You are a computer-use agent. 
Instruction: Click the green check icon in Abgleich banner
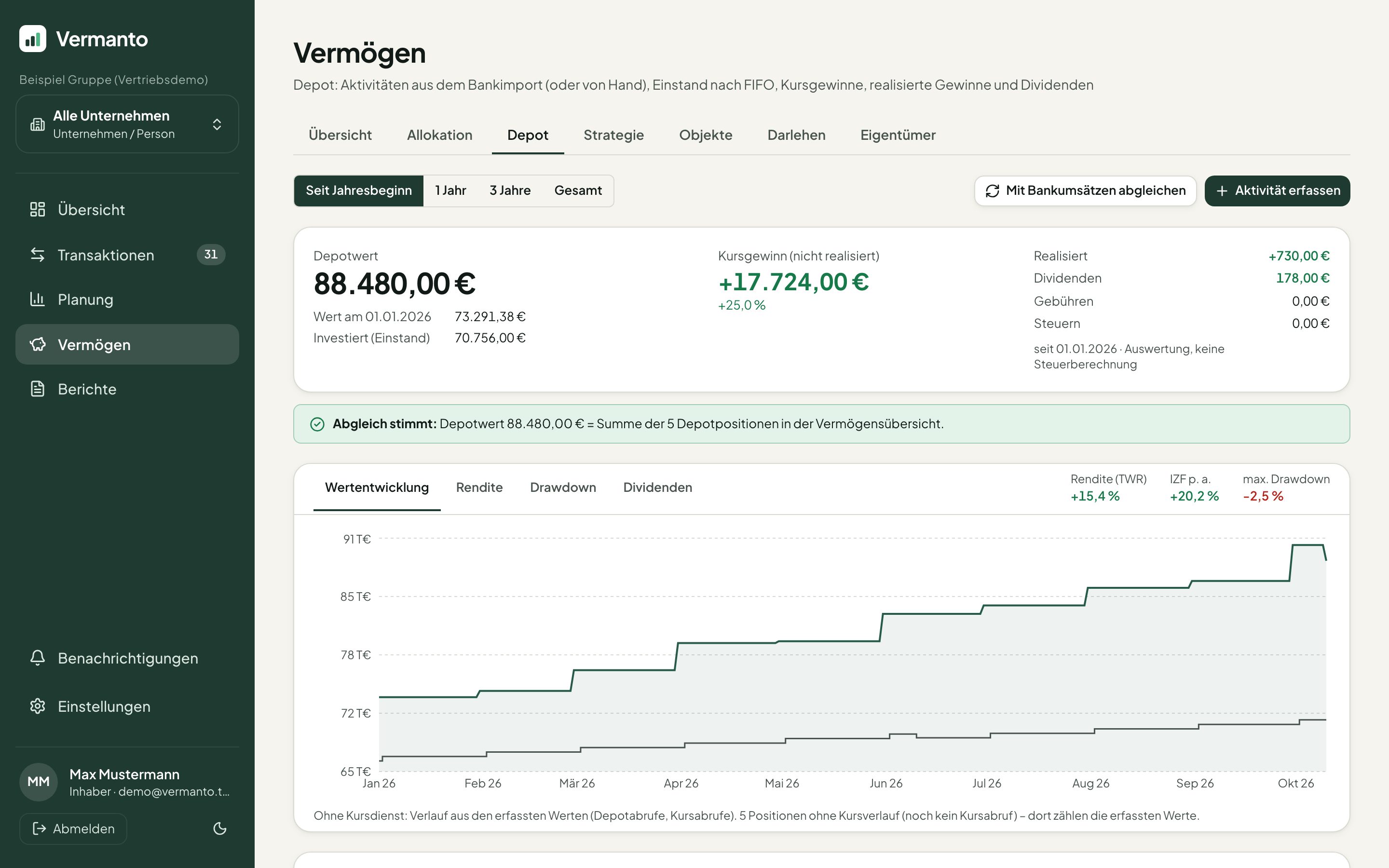pyautogui.click(x=317, y=424)
